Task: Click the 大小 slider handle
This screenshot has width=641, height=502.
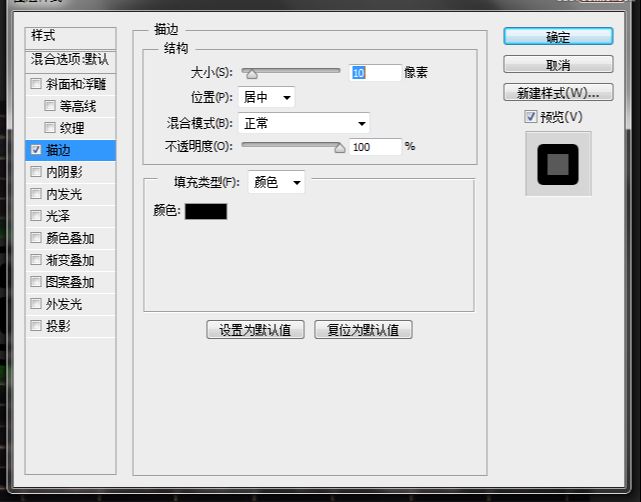Action: 252,74
